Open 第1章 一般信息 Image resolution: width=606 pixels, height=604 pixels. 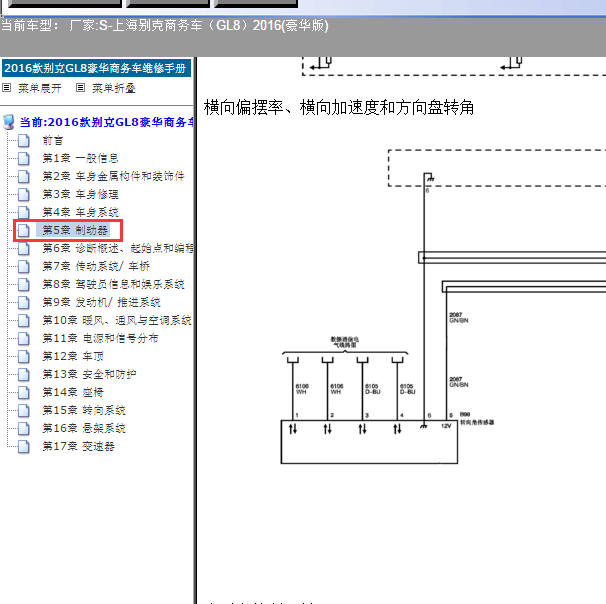[x=80, y=158]
